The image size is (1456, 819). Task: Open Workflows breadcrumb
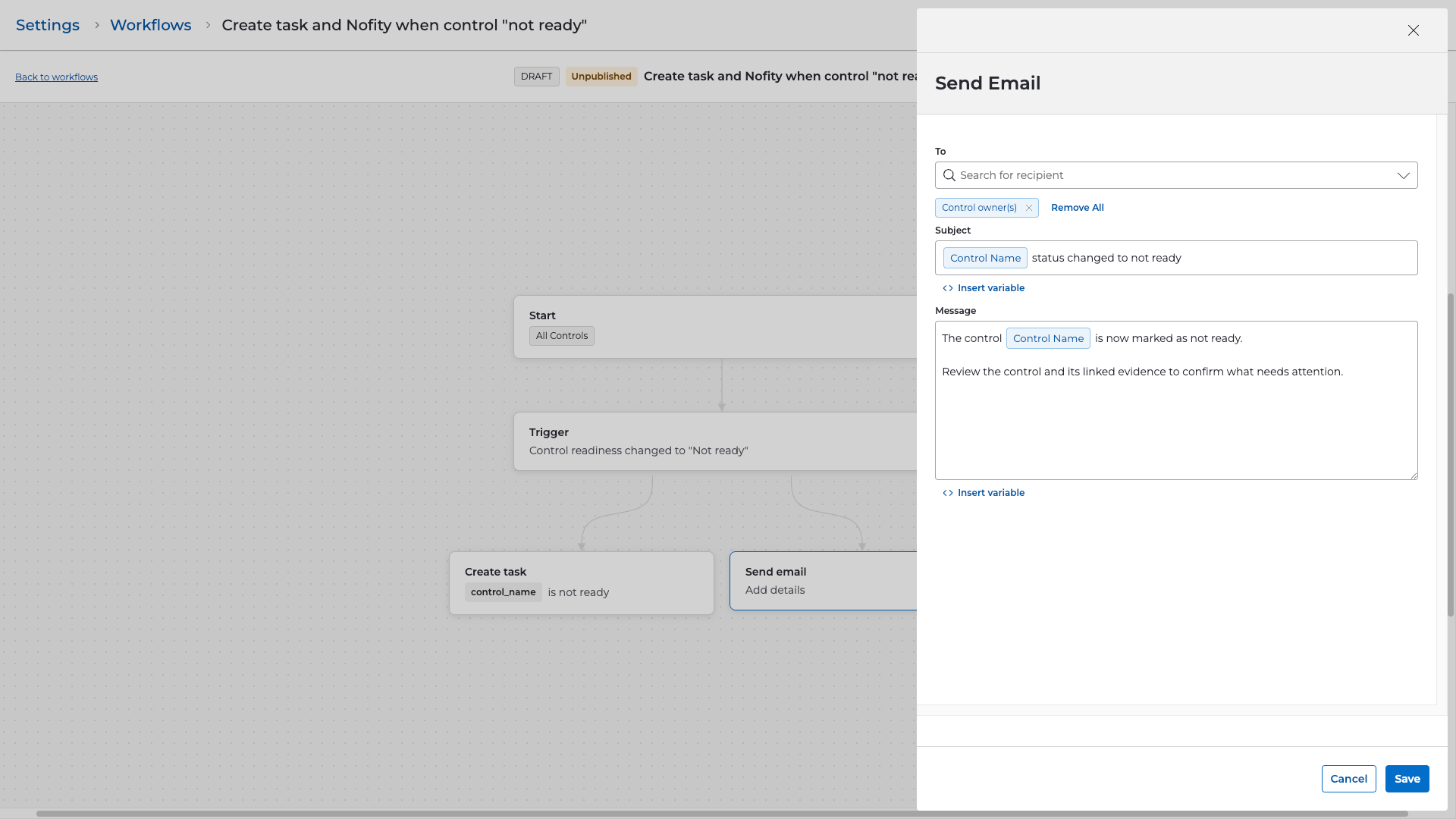(150, 25)
